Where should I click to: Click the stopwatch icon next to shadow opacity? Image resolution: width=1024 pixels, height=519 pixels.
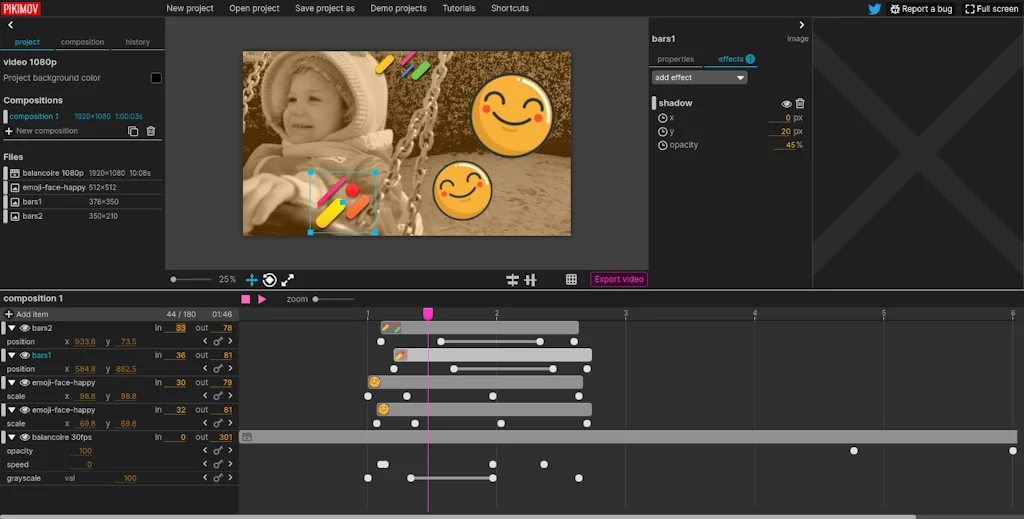click(662, 145)
